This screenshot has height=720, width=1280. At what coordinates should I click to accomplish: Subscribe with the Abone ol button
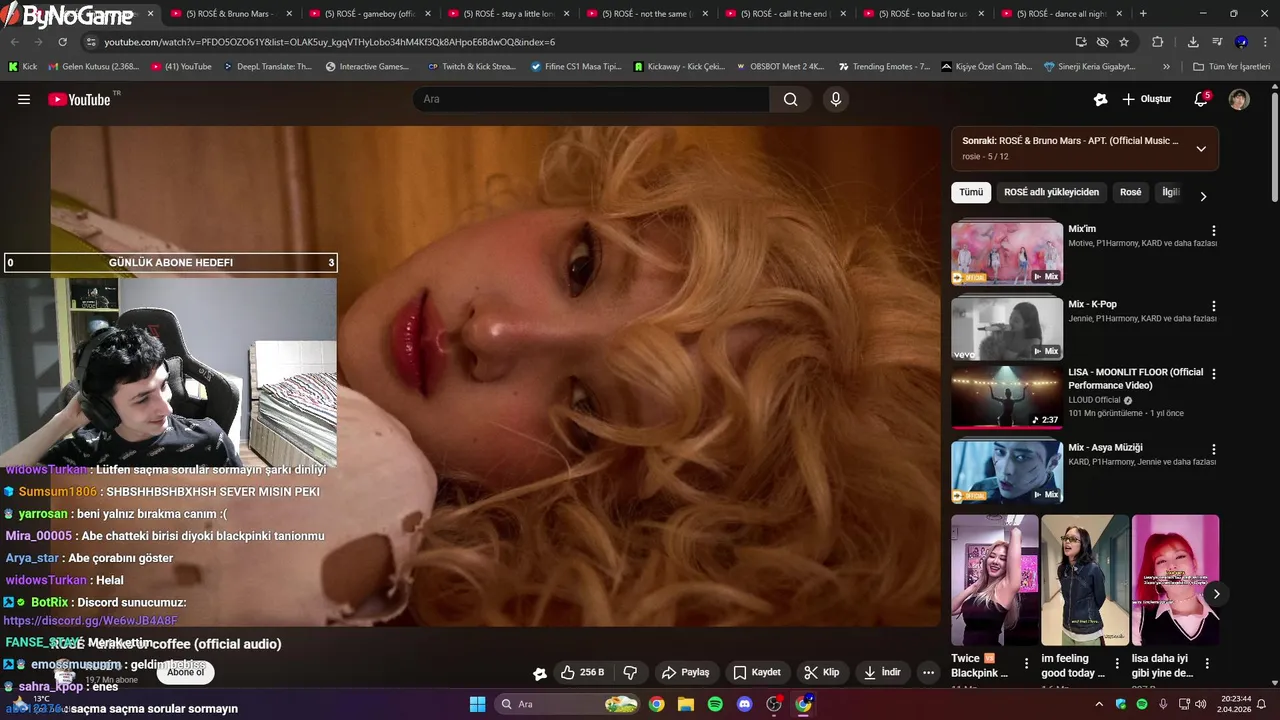[185, 672]
